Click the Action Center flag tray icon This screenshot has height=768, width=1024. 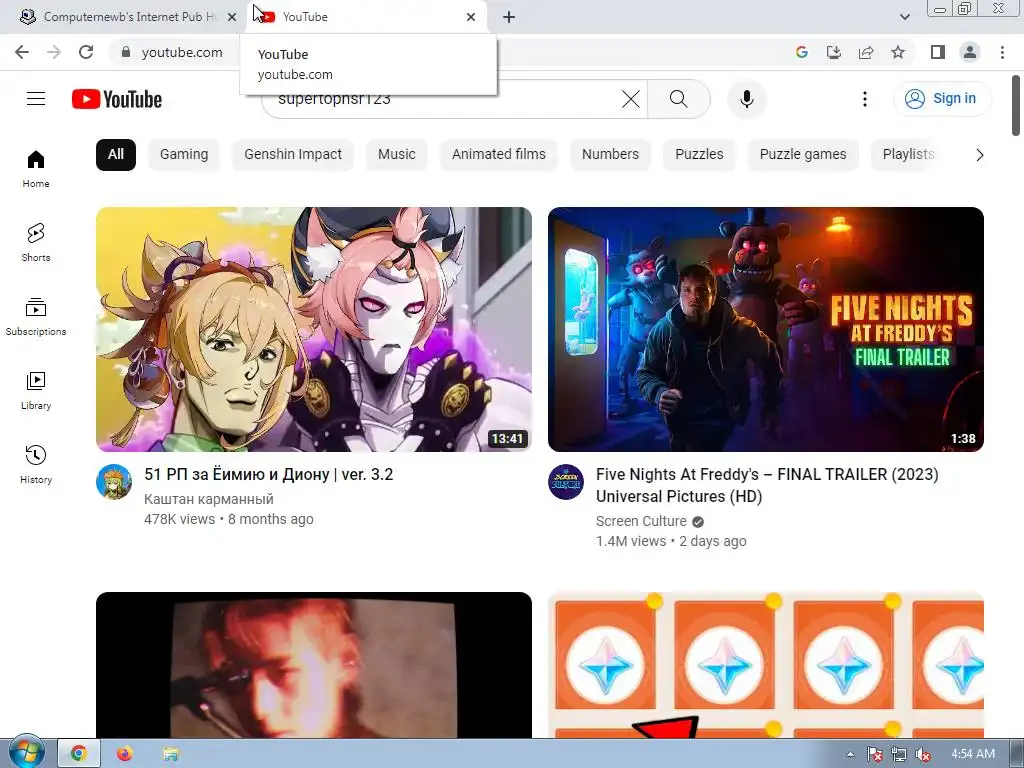click(874, 754)
